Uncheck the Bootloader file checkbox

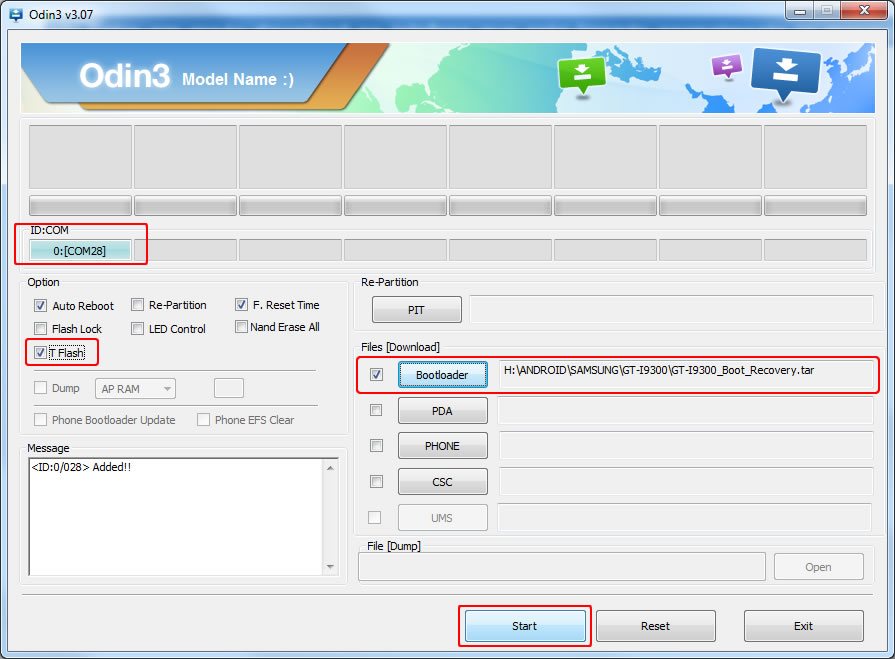tap(376, 375)
